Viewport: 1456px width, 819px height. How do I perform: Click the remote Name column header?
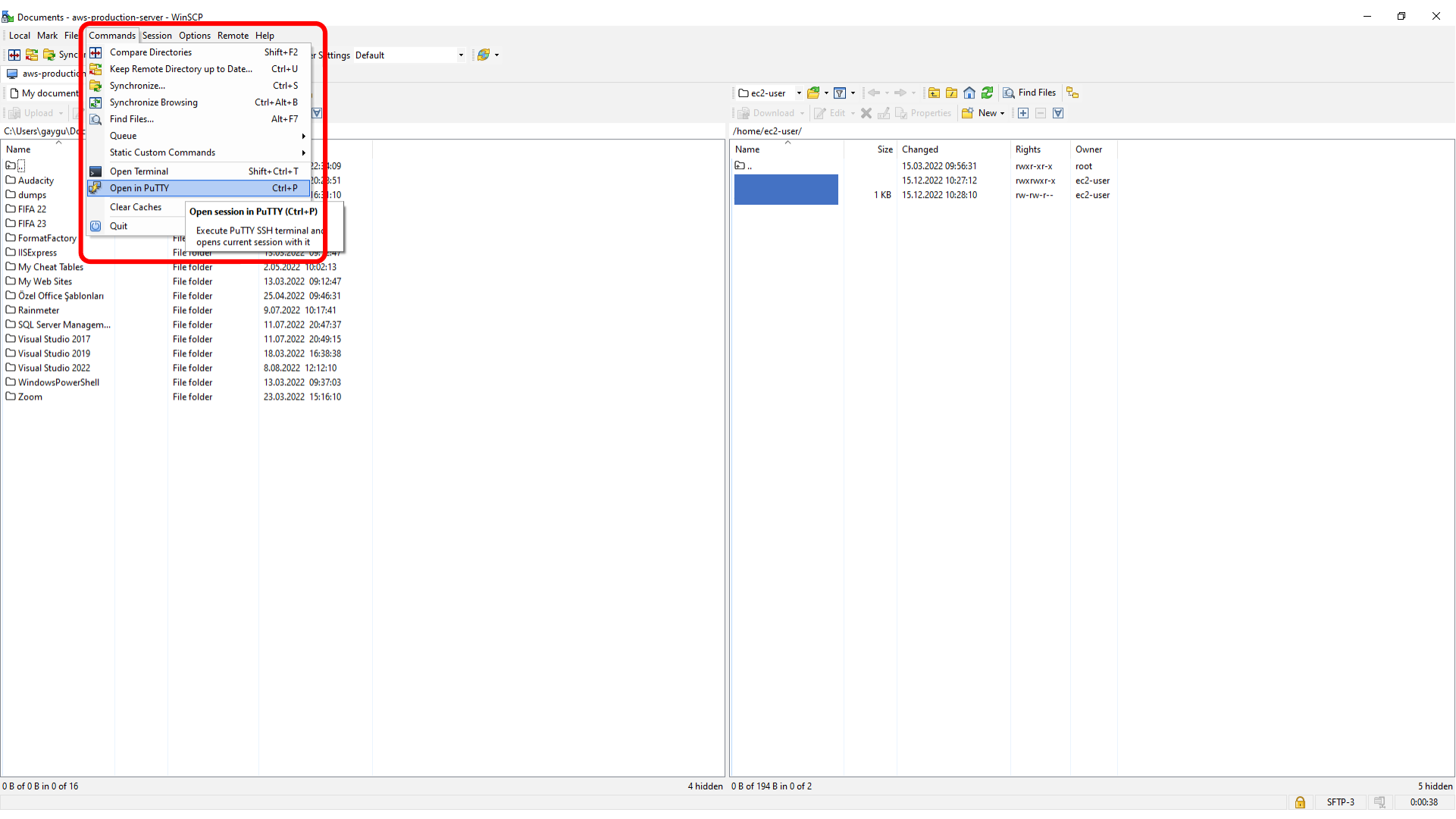point(787,149)
